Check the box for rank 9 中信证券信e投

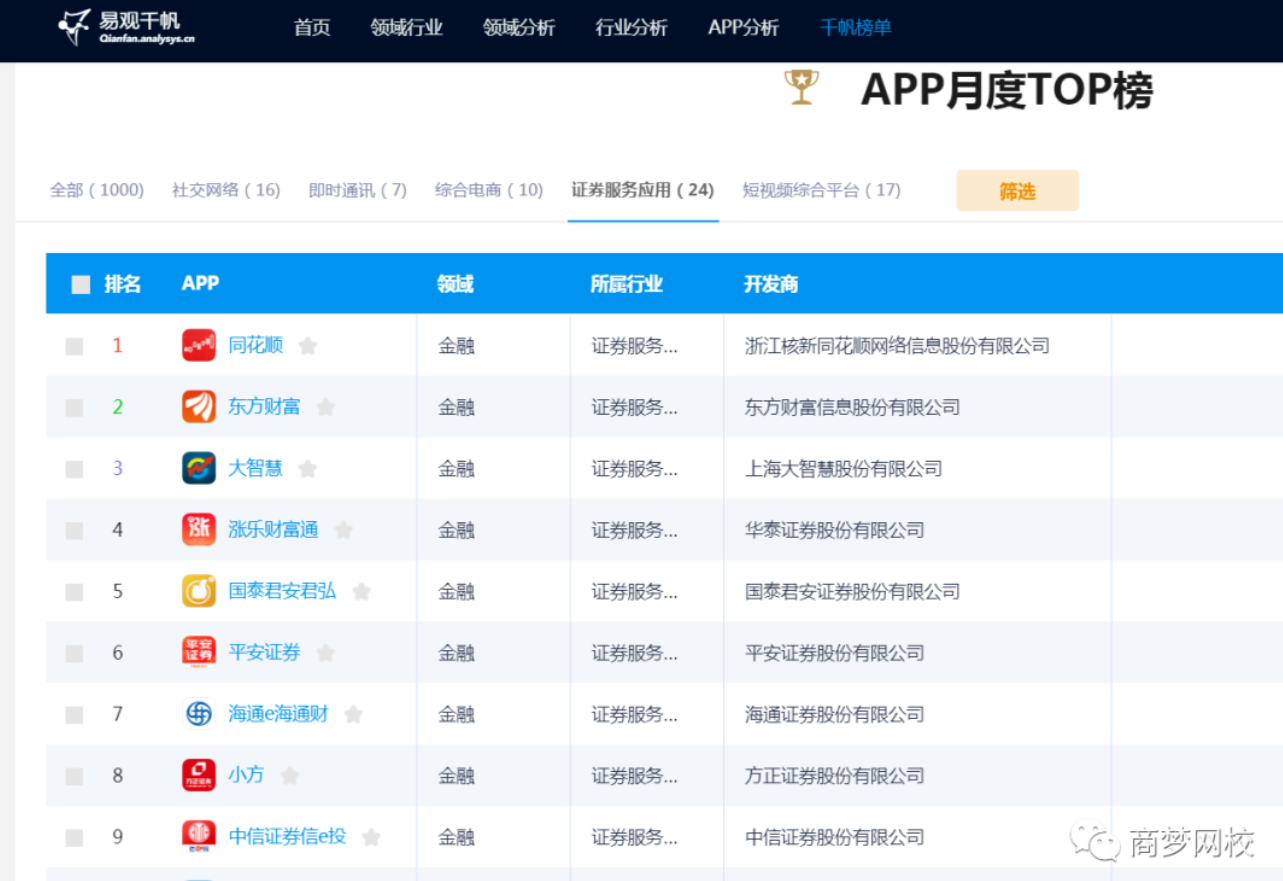[74, 838]
